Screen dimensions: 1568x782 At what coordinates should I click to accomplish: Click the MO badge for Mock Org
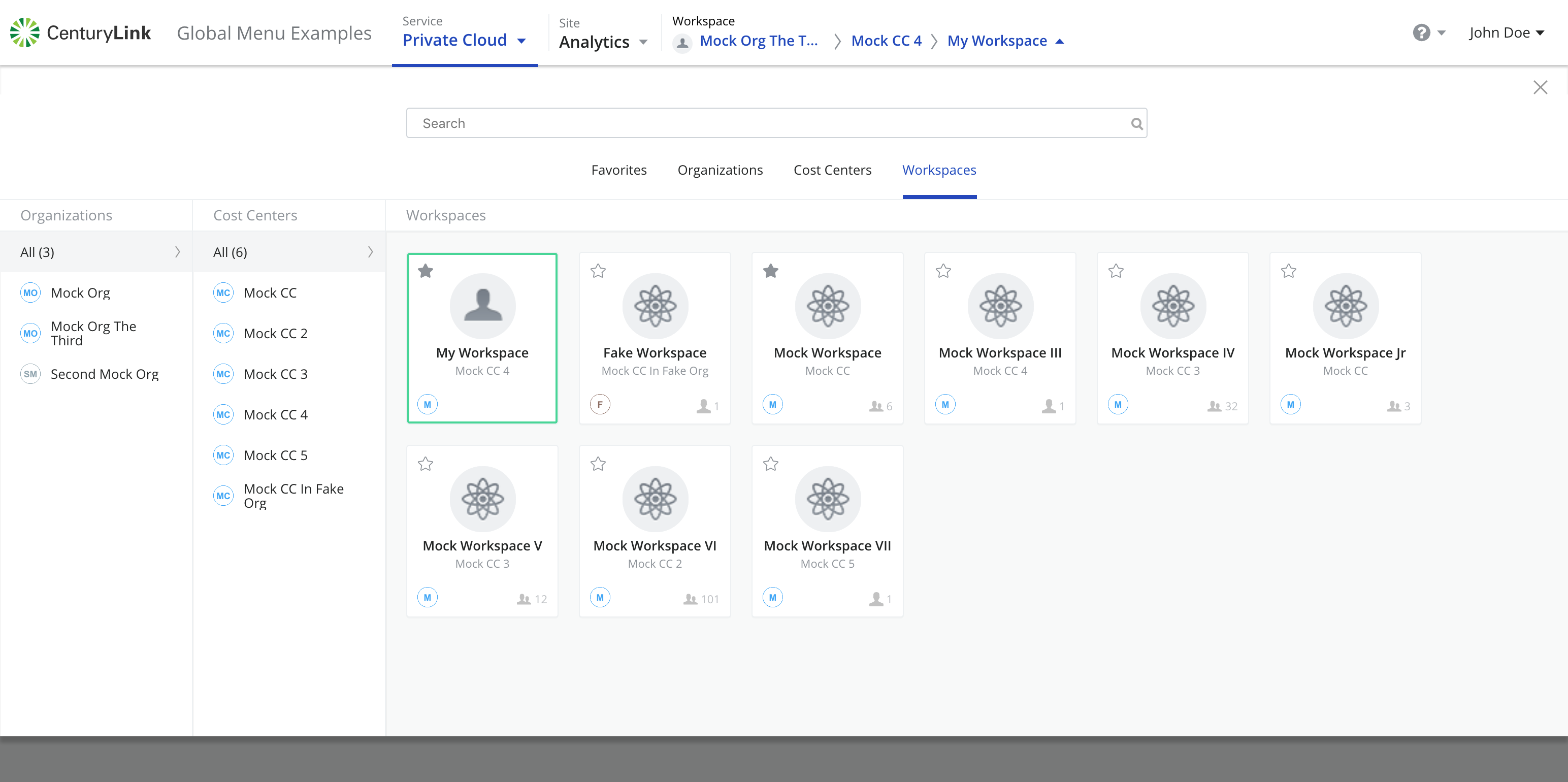click(x=30, y=292)
